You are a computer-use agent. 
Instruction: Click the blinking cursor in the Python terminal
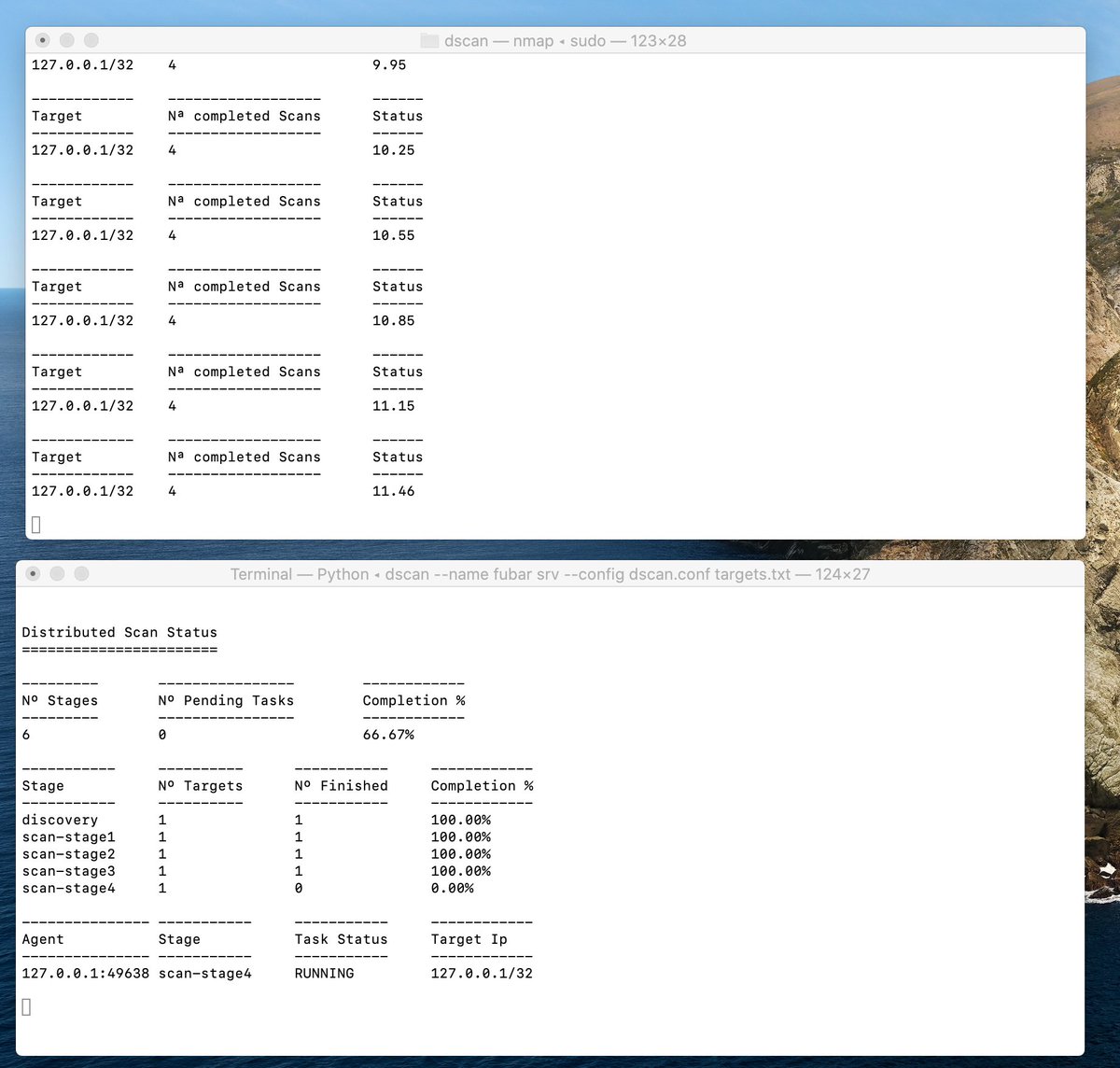click(26, 1006)
